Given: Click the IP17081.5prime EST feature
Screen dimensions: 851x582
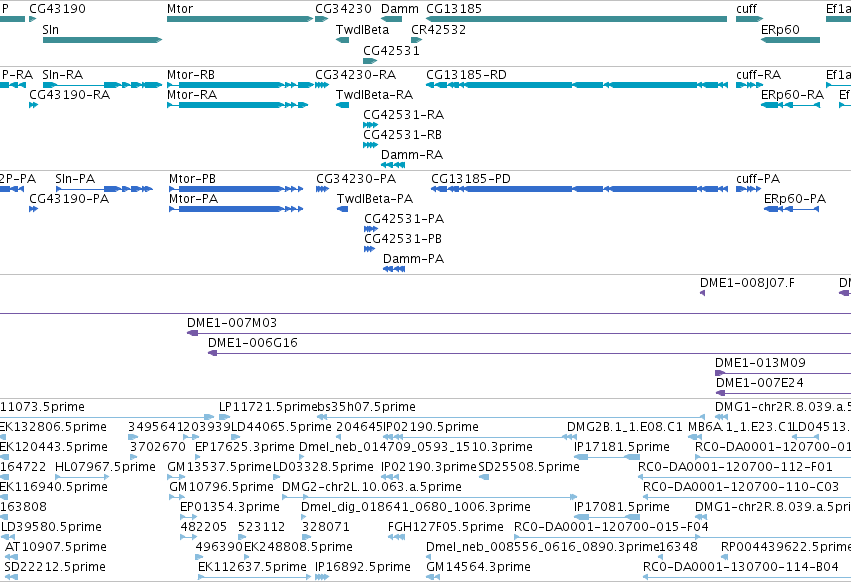Looking at the screenshot, I should coord(607,517).
